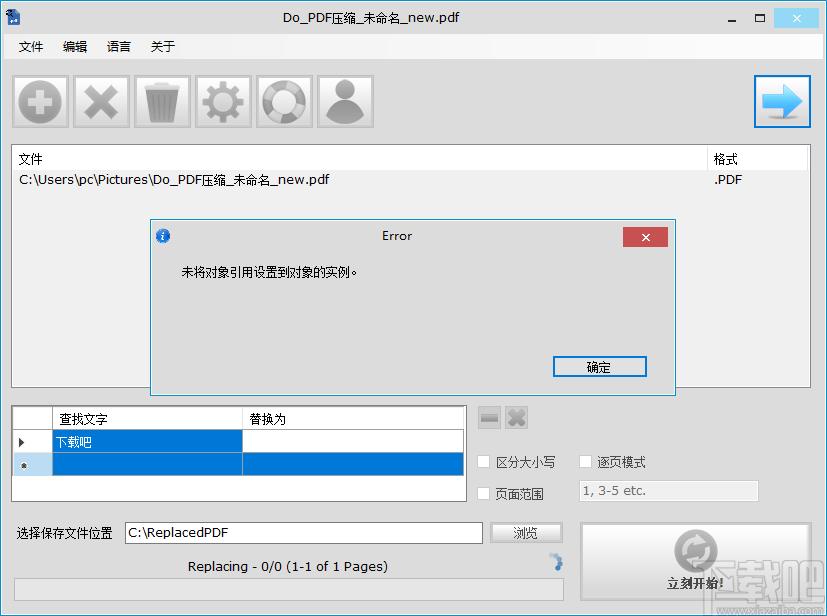Click the save path field C:\ReplacedPDF
Screen dimensions: 827x616
pyautogui.click(x=304, y=533)
